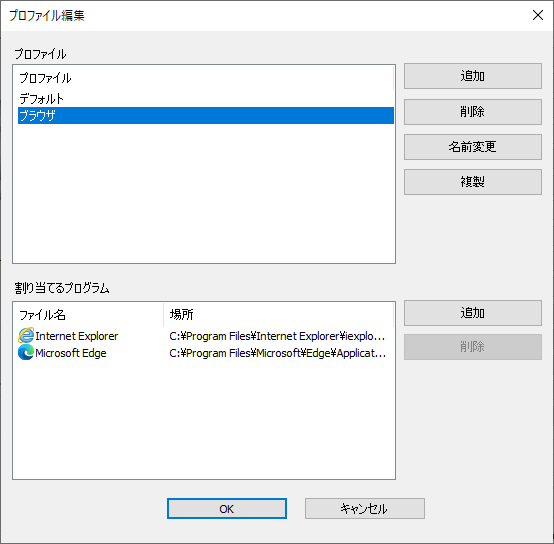Click the 名前変更 rename button
Screen dimensions: 554x544
click(x=472, y=147)
